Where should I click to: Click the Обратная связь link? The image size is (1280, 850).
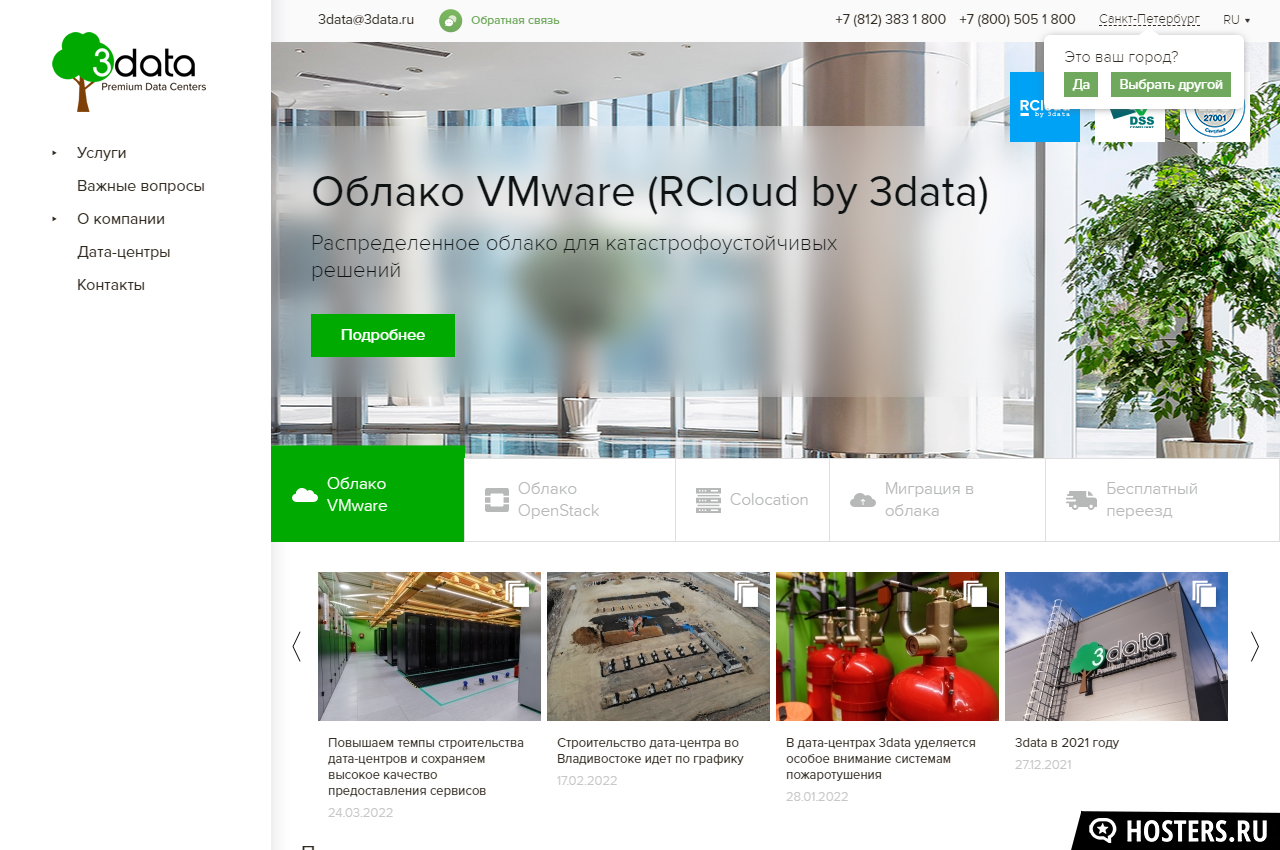[515, 20]
